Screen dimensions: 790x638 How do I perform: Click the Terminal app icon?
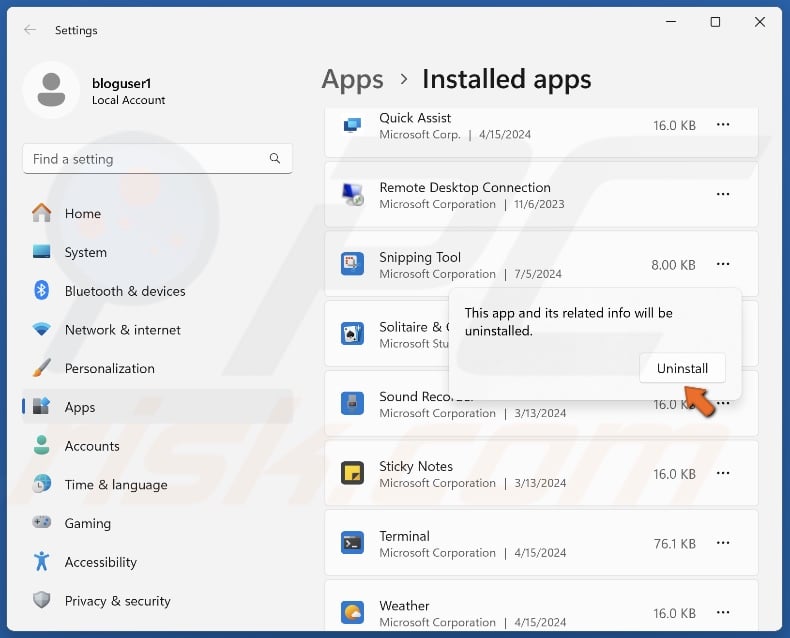352,543
